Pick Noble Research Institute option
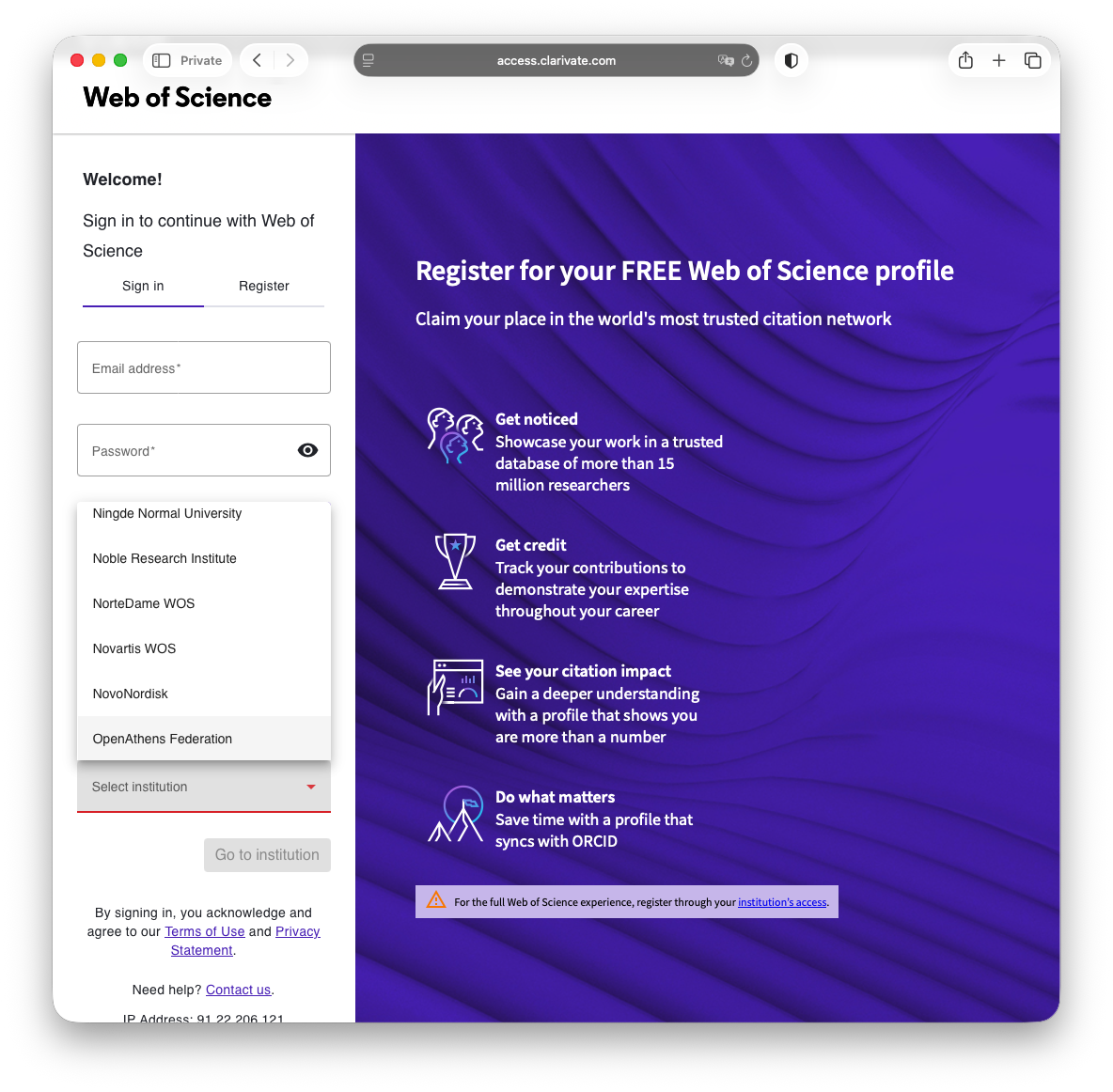The image size is (1113, 1092). click(x=204, y=557)
